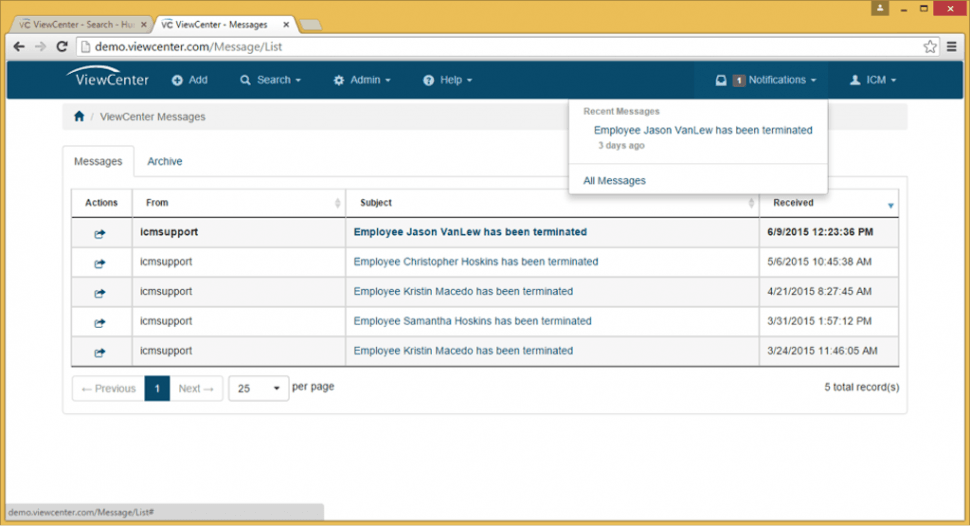Click the Add menu item
Screen dimensions: 970x526
click(x=190, y=80)
